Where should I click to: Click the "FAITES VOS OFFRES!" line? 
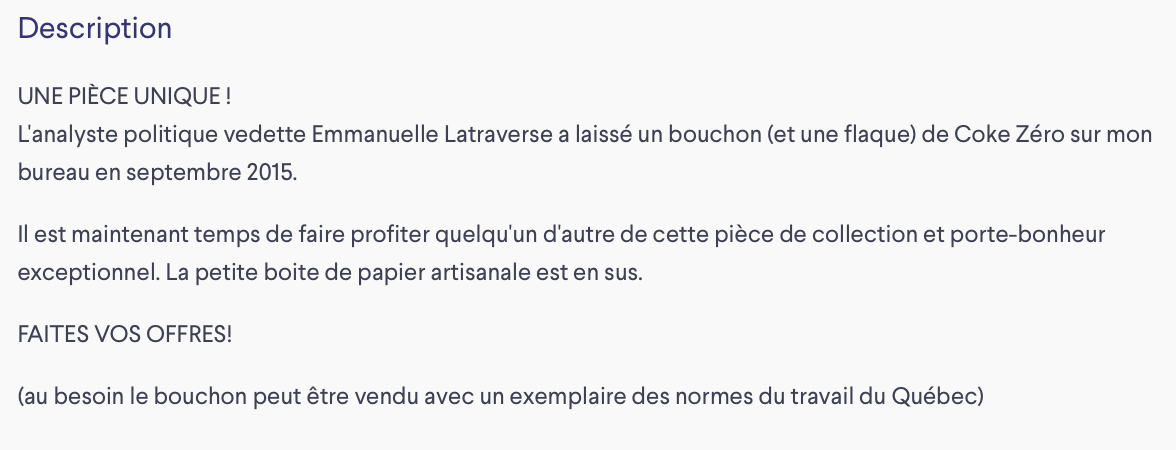[x=124, y=334]
